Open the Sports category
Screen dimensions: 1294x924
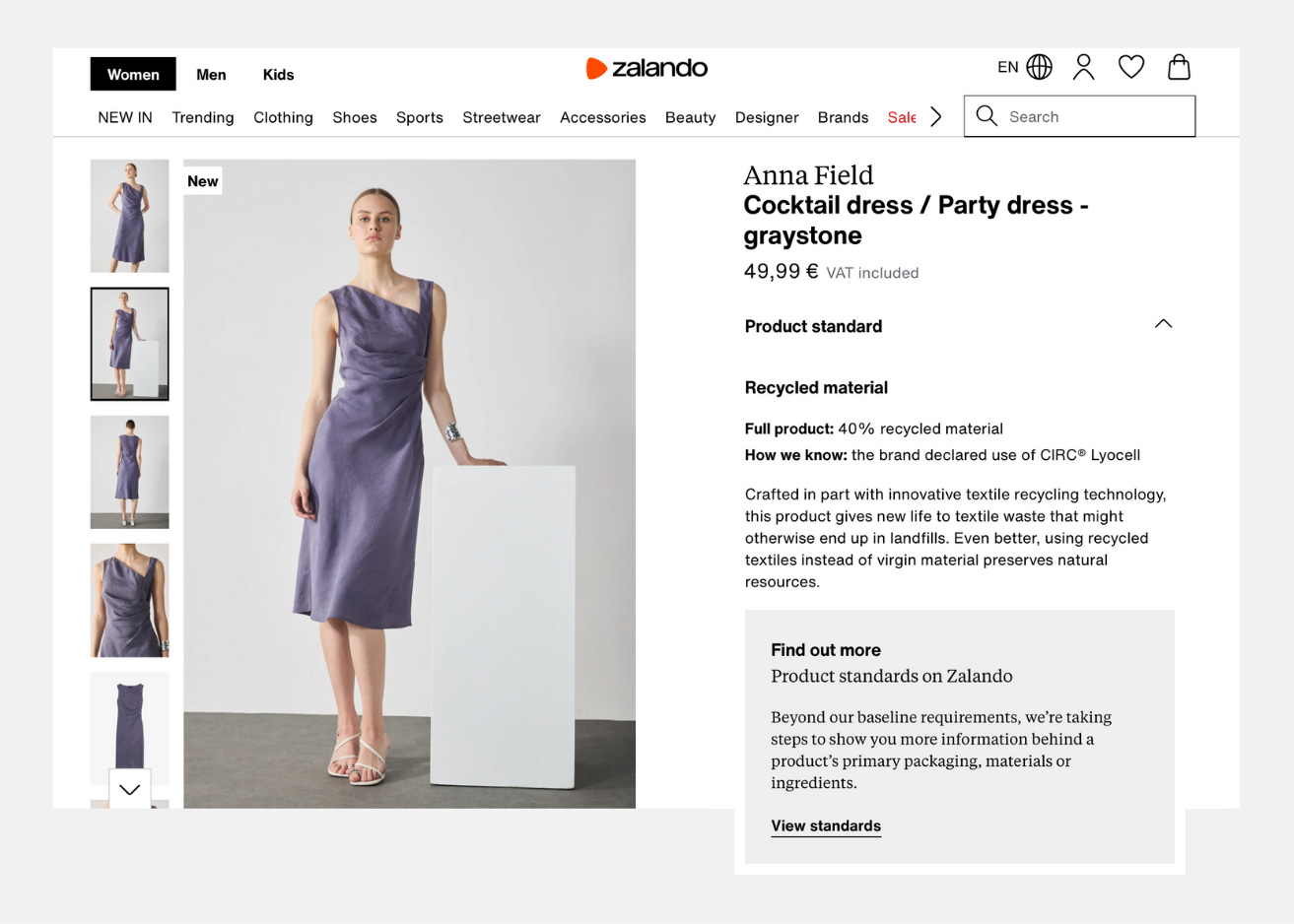point(420,117)
